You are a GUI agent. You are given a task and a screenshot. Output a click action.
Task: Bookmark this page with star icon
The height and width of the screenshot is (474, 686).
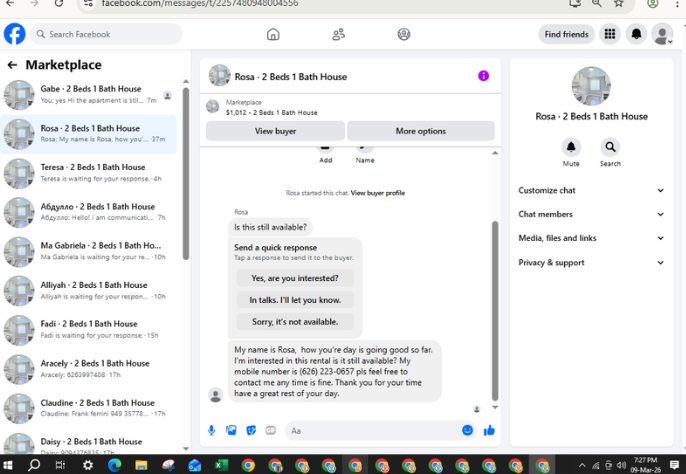(x=618, y=4)
